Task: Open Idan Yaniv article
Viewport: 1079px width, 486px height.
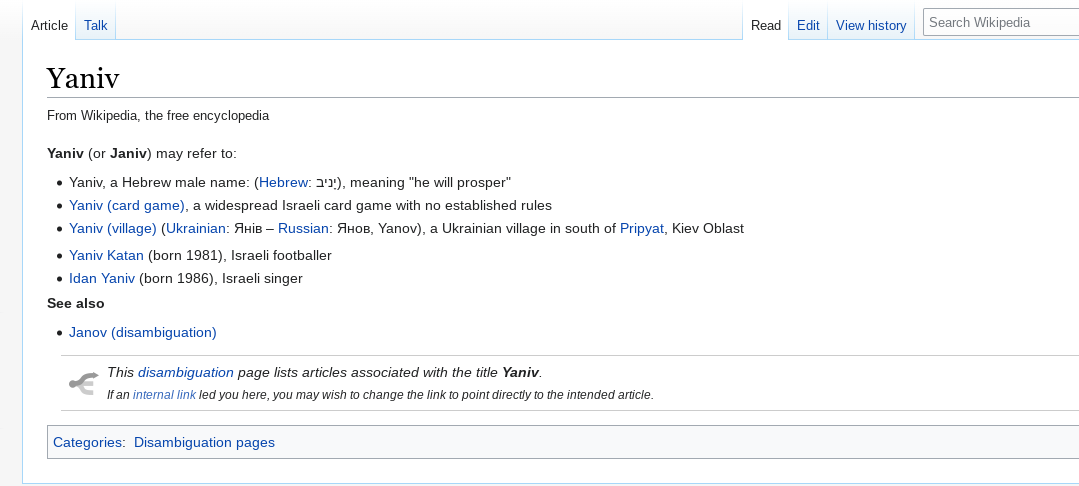Action: click(102, 278)
